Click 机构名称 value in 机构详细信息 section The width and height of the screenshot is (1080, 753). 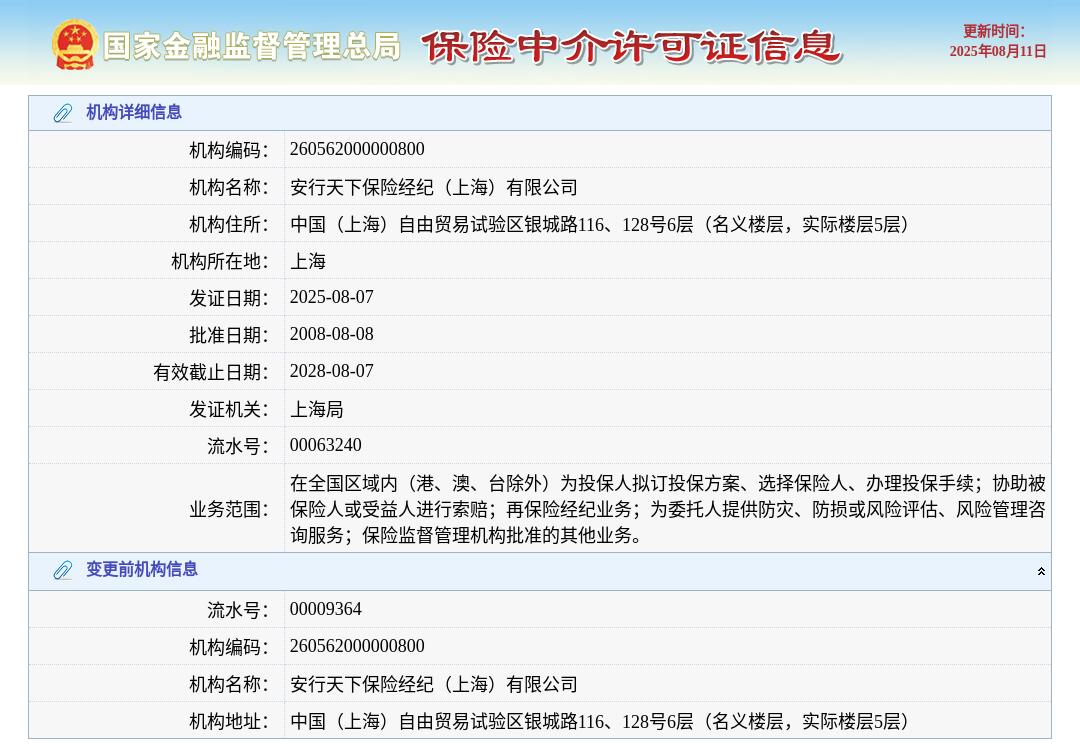coord(434,187)
